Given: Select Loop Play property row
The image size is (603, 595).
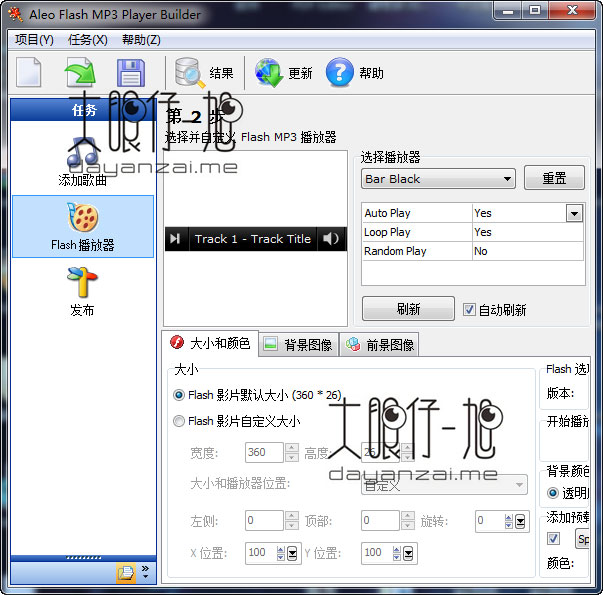Looking at the screenshot, I should [473, 232].
